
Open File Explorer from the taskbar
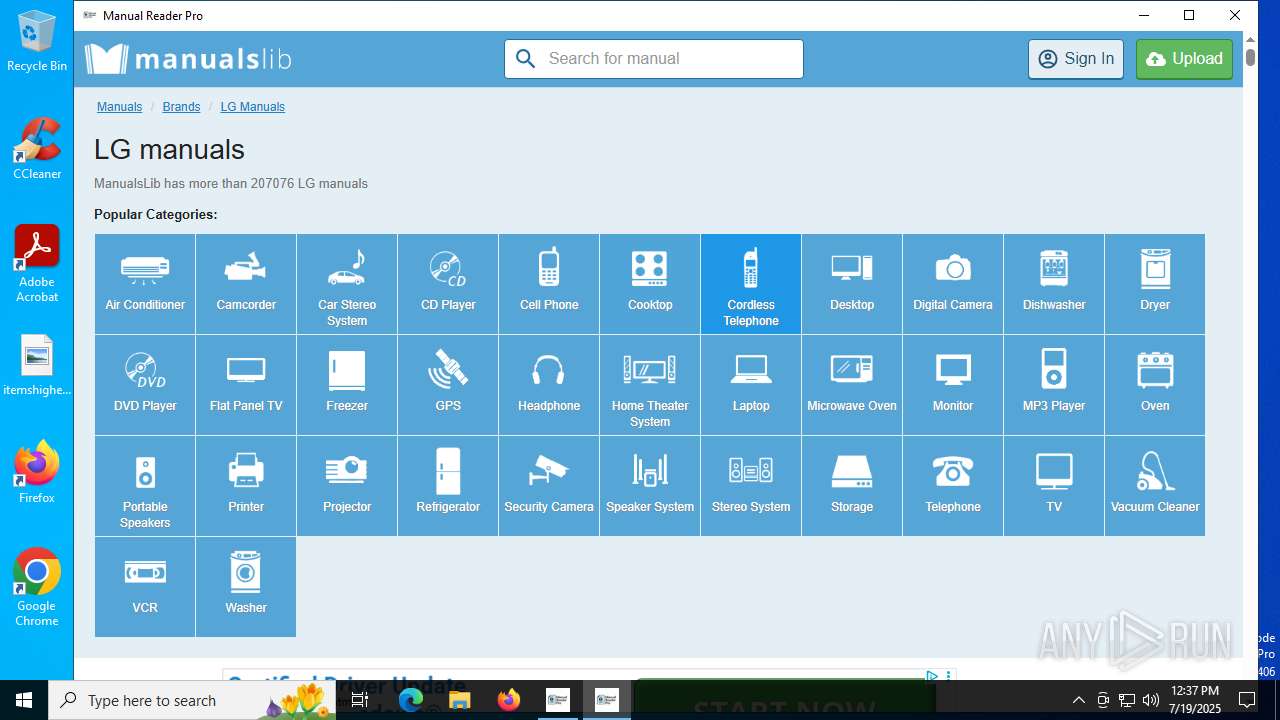[459, 700]
